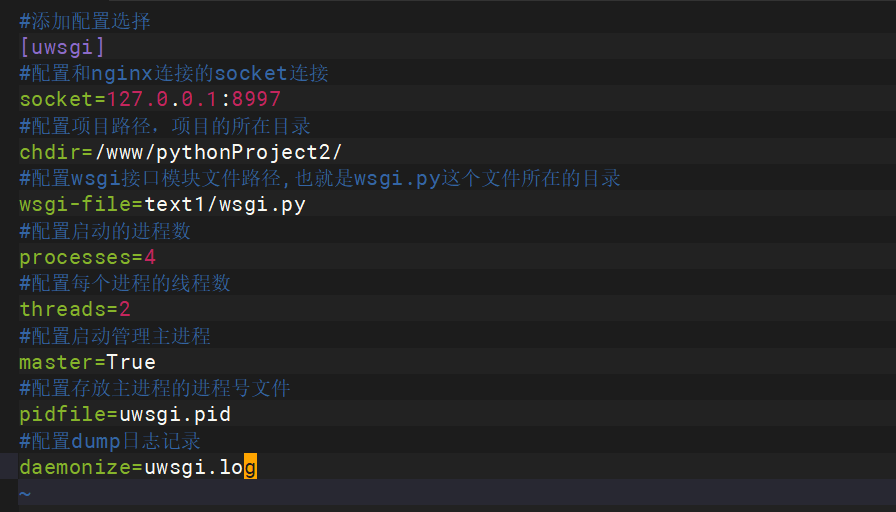Viewport: 896px width, 512px height.
Task: Click the first comment line 添加配置选择
Action: click(x=85, y=21)
